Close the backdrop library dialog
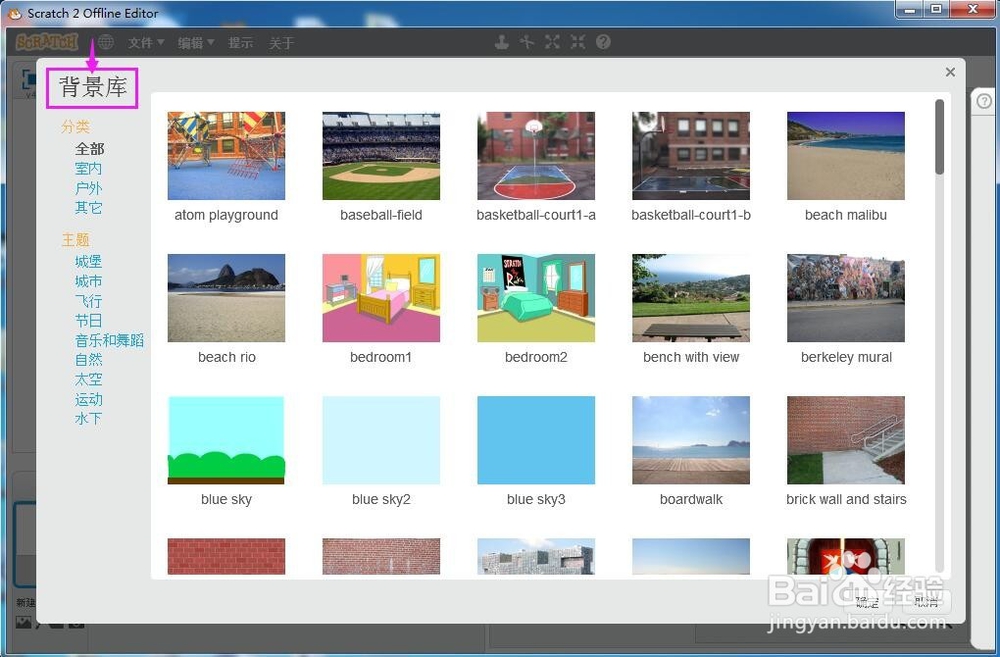The width and height of the screenshot is (1000, 657). [x=950, y=72]
